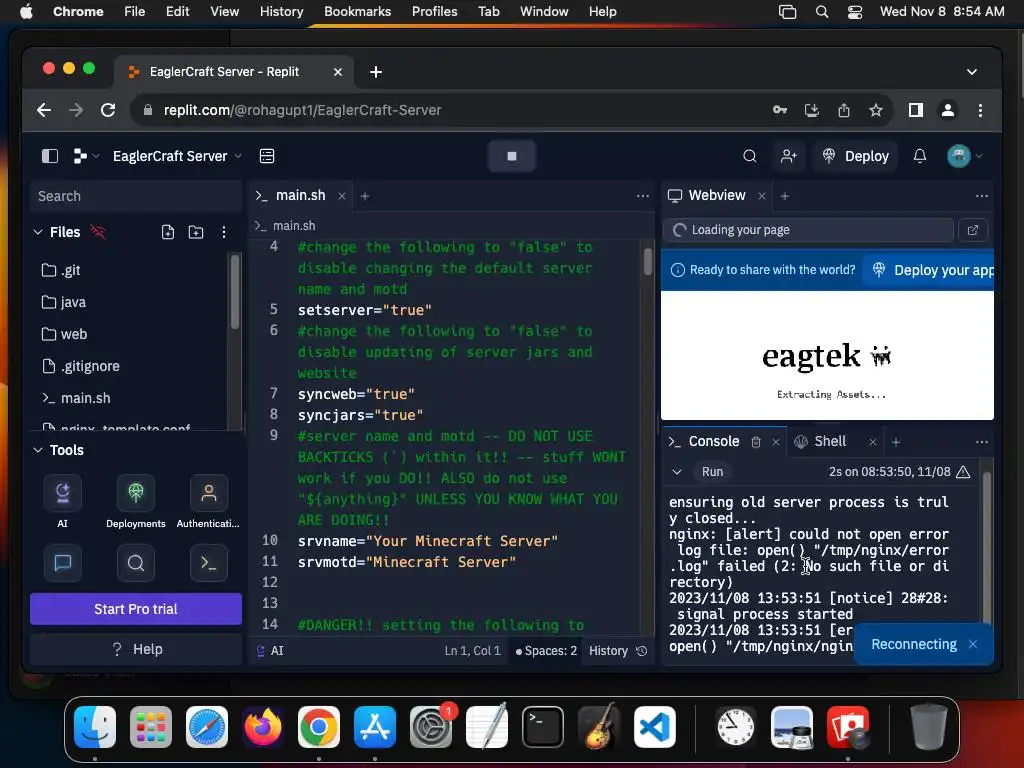Expand the EaglerCraft Server project name dropdown
This screenshot has width=1024, height=768.
tap(177, 156)
